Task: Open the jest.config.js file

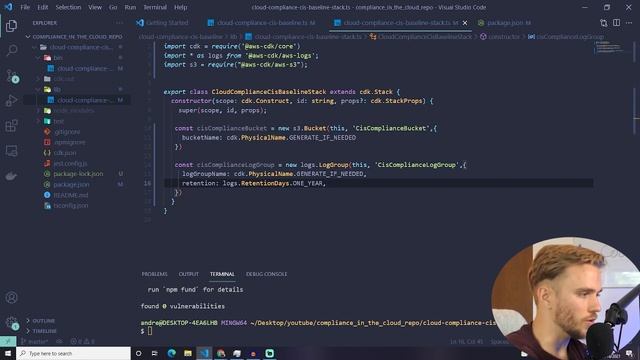Action: point(77,163)
